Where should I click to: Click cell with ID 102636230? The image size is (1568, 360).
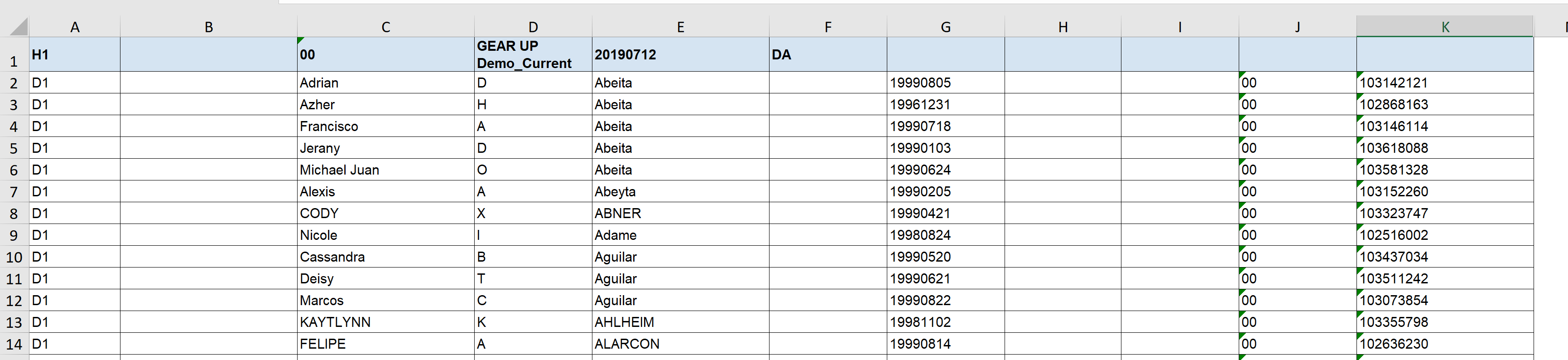click(x=1444, y=344)
